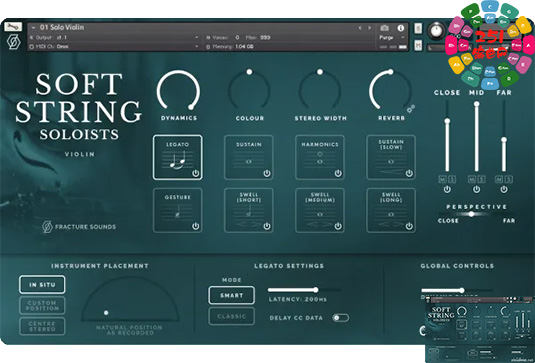The height and width of the screenshot is (363, 535).
Task: Click the small settings icon beside Reverb knob
Action: coord(411,109)
